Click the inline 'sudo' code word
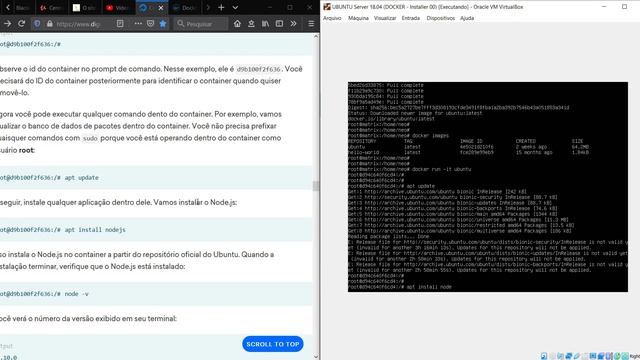640x360 pixels. click(90, 138)
